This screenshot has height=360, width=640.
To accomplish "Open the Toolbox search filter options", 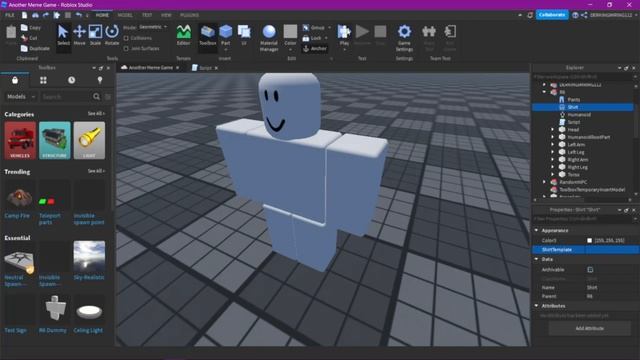I will coord(108,97).
